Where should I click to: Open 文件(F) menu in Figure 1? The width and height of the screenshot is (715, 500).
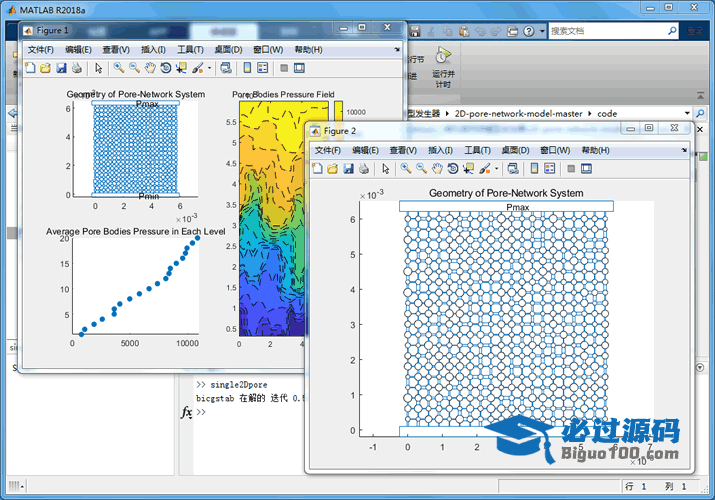[x=41, y=50]
